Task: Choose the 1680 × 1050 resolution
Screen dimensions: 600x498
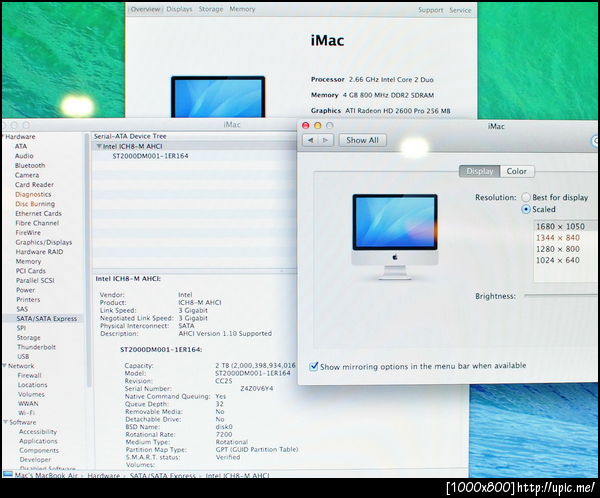Action: 560,226
